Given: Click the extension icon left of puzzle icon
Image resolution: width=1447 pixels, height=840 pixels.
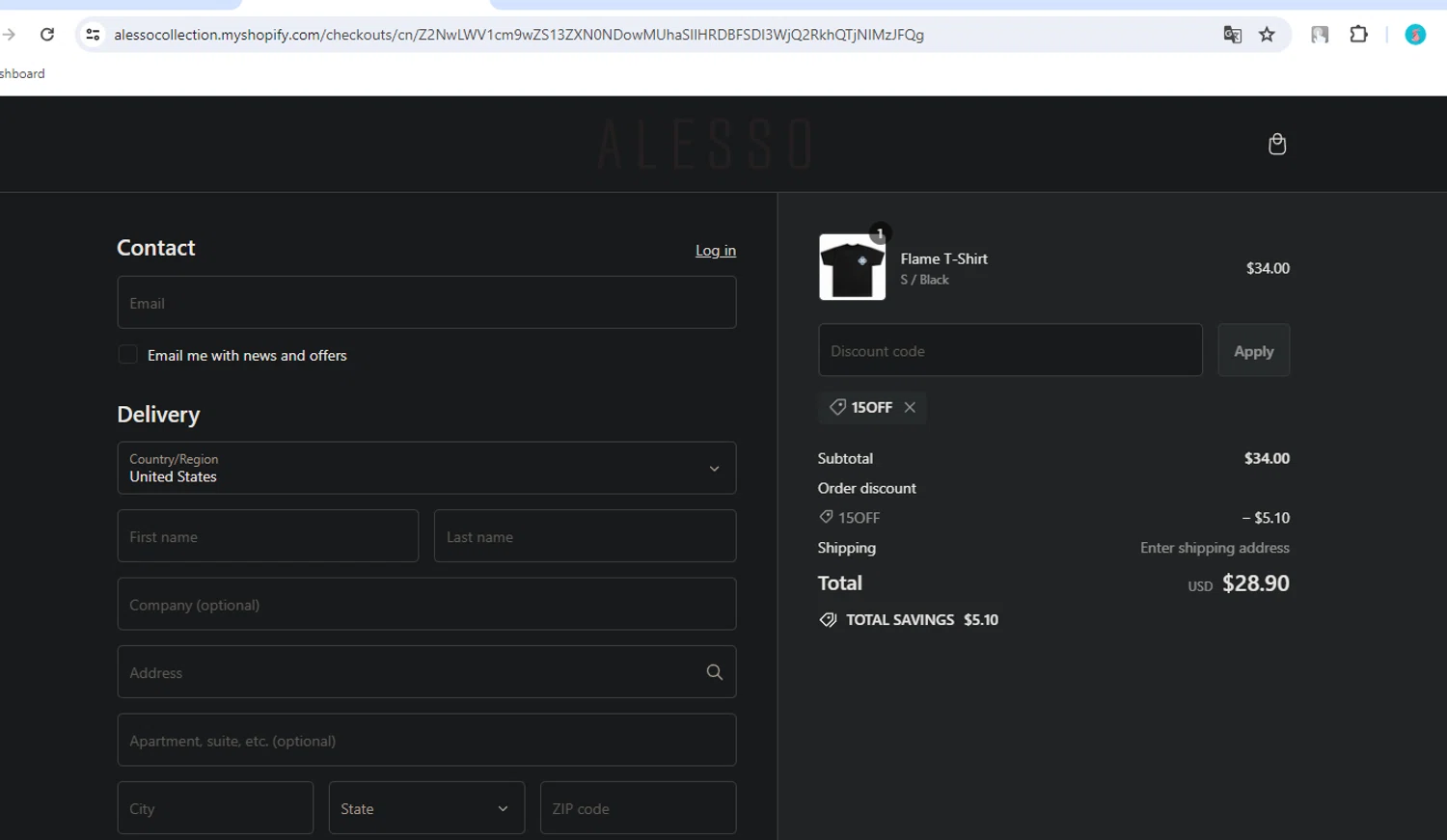Looking at the screenshot, I should point(1320,35).
